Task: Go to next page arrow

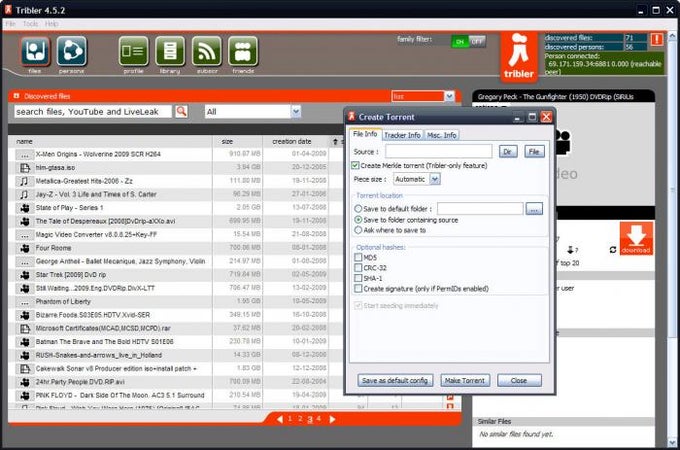Action: [332, 419]
